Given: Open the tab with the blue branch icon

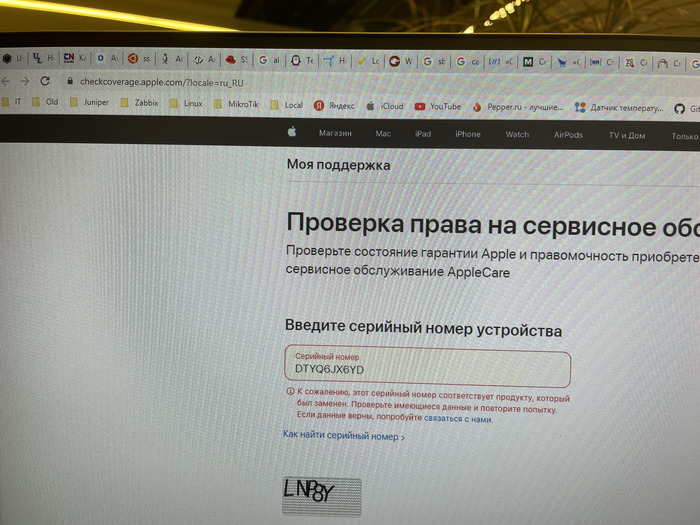Looking at the screenshot, I should coord(334,60).
